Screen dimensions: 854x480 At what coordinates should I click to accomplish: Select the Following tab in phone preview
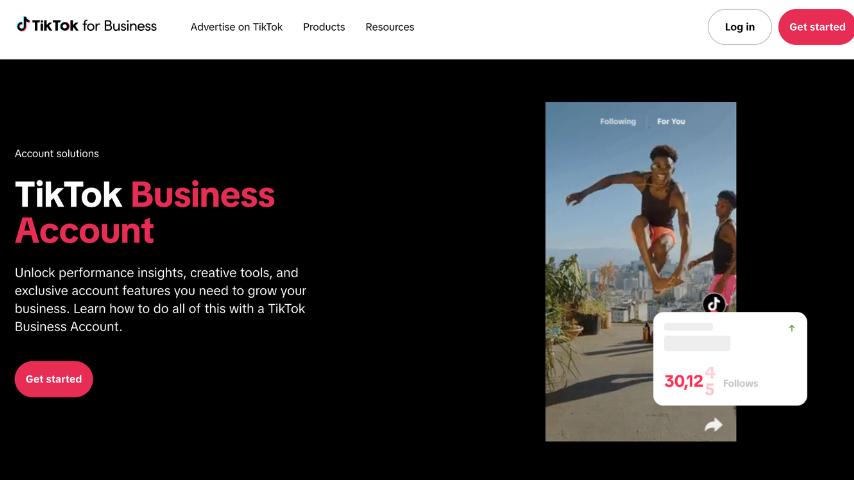[x=618, y=121]
